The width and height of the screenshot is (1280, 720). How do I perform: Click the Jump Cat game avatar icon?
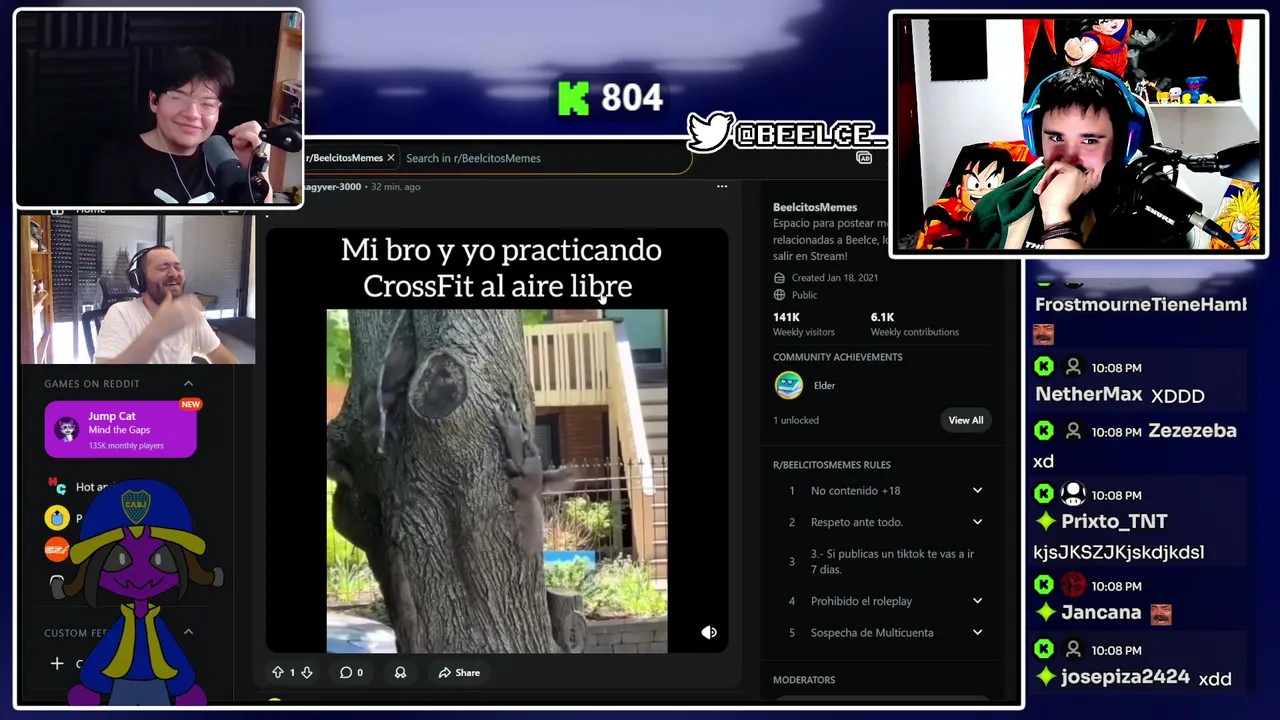67,430
